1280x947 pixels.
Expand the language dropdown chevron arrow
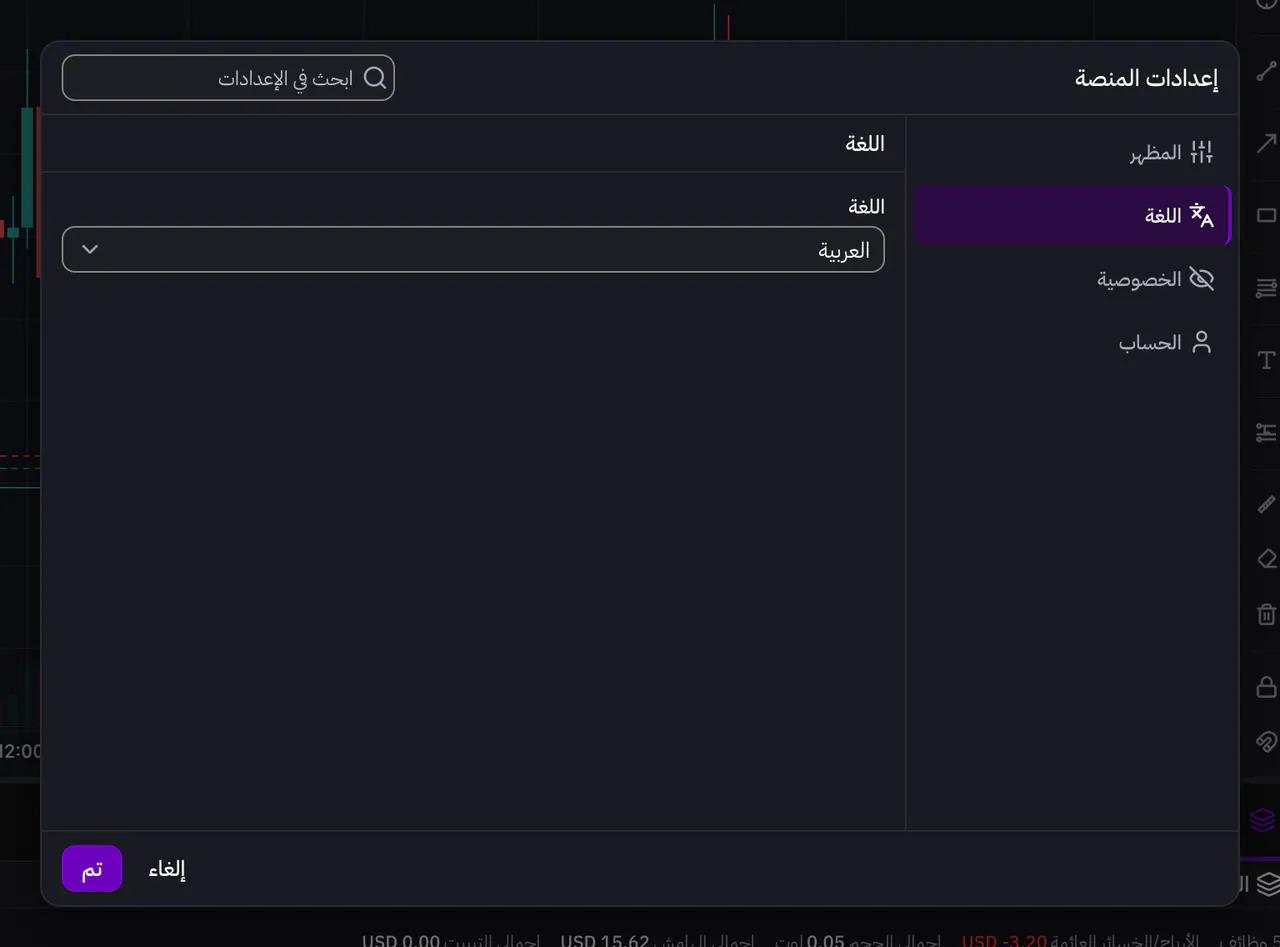point(90,249)
